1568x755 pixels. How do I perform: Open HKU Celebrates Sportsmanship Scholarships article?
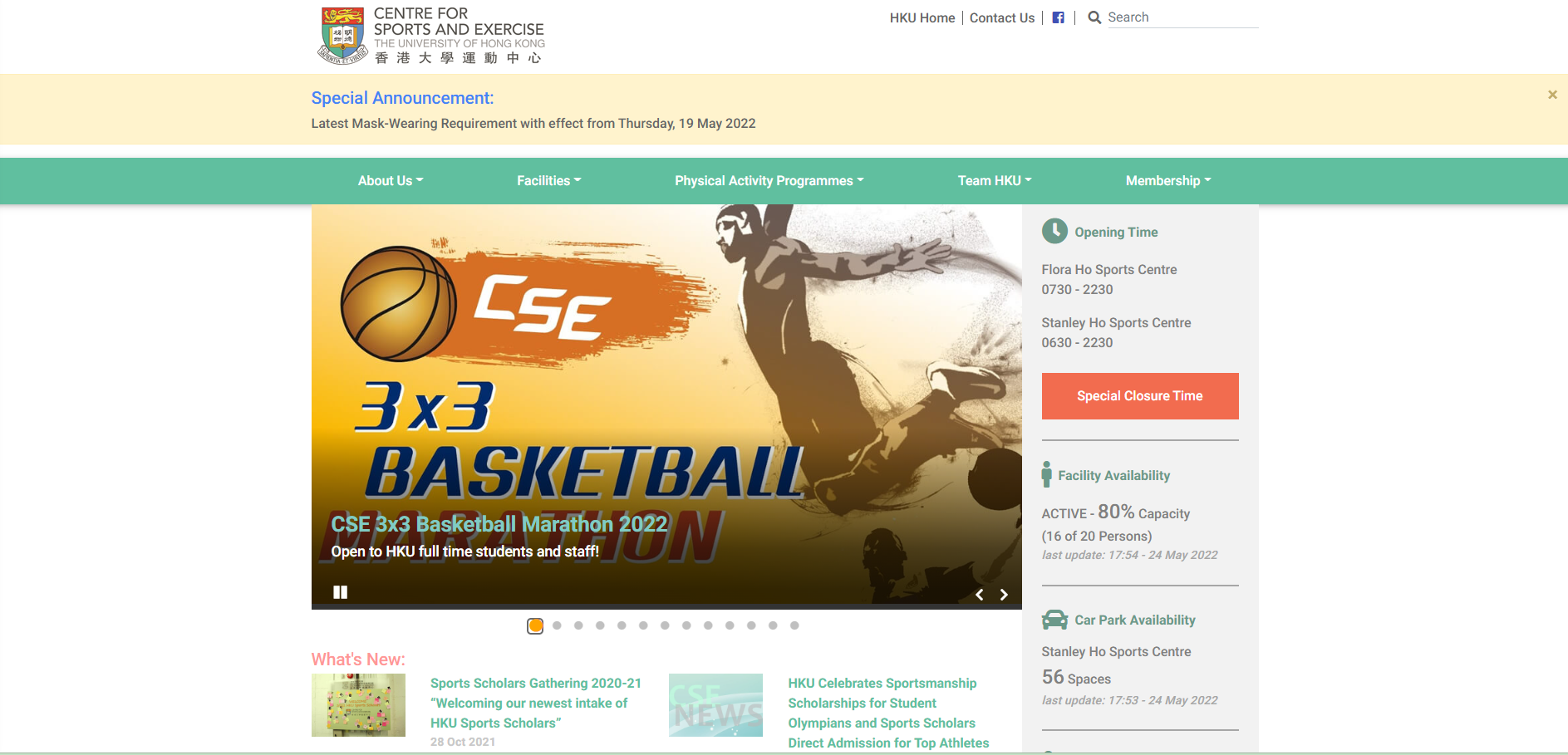(888, 713)
